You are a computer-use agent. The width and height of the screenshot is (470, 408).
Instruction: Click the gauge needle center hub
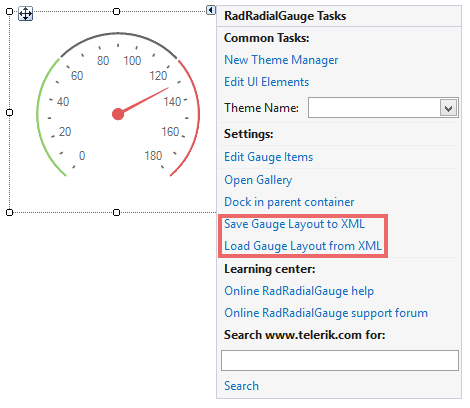click(118, 114)
